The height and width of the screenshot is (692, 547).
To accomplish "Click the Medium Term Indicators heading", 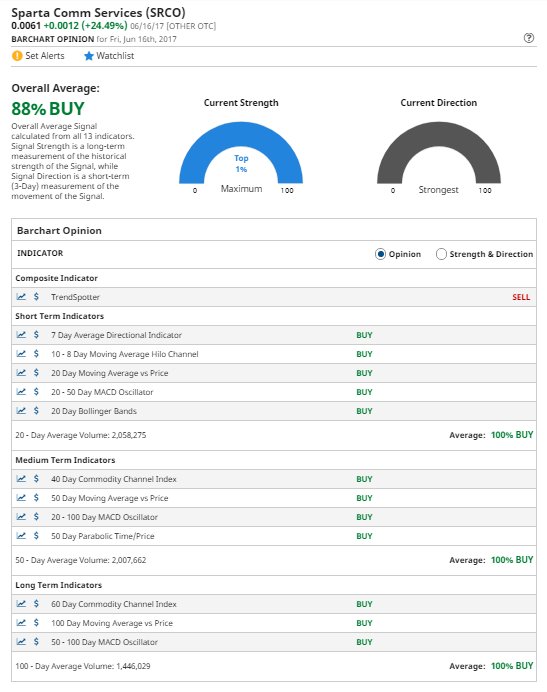I will click(x=65, y=460).
